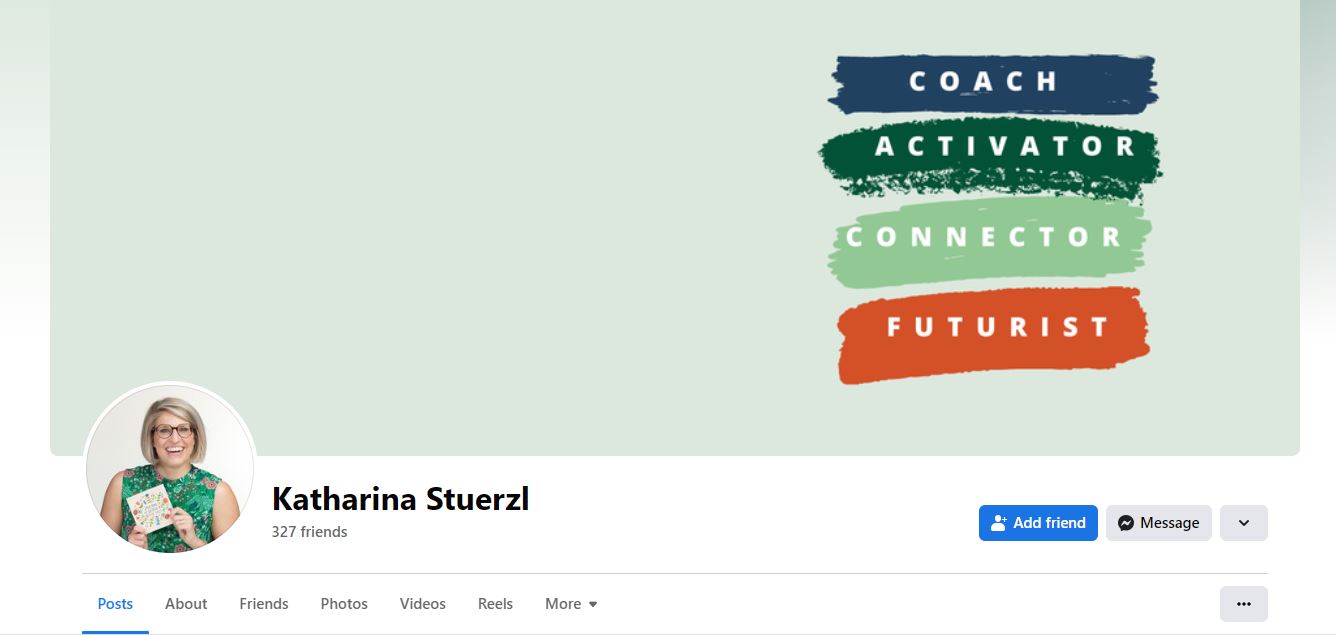This screenshot has width=1336, height=635.
Task: Expand the chevron dropdown beside Message
Action: (1243, 523)
